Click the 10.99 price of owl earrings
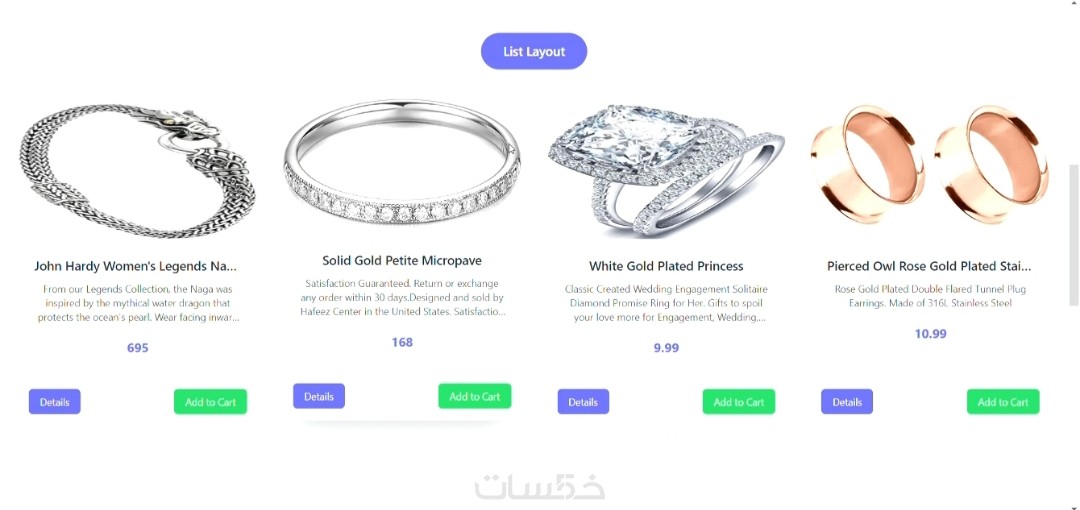Image resolution: width=1080 pixels, height=510 pixels. [x=931, y=334]
